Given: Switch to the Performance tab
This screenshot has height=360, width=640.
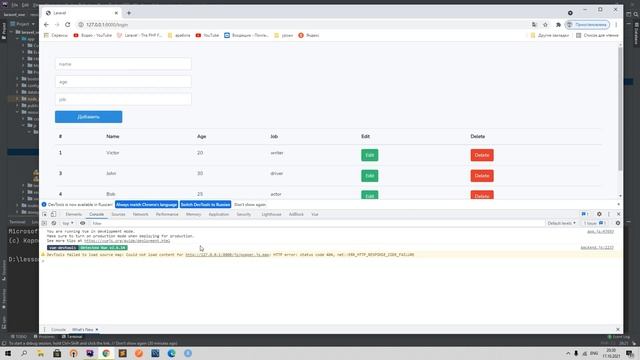Looking at the screenshot, I should [167, 214].
